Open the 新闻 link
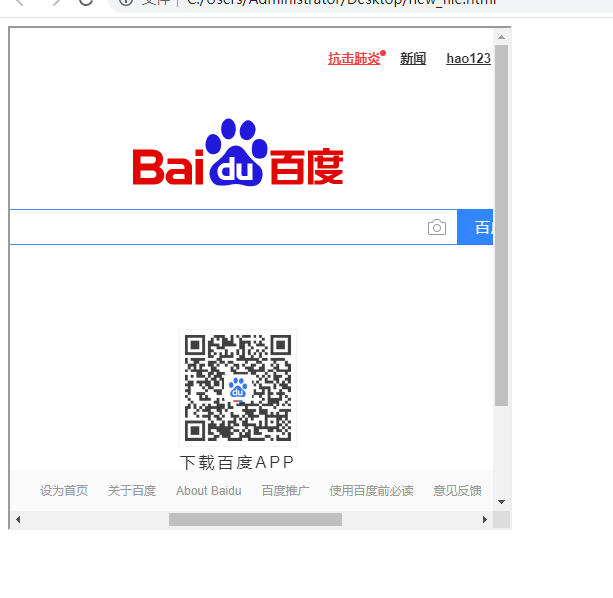The height and width of the screenshot is (598, 613). (413, 58)
